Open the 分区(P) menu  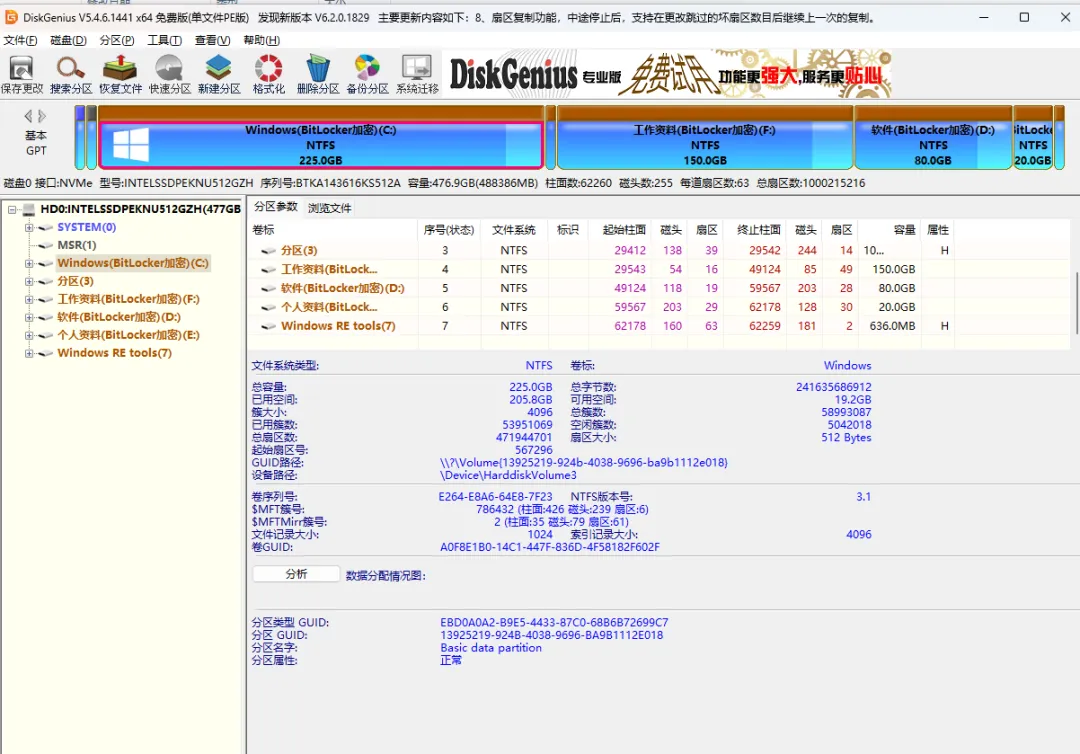click(117, 41)
